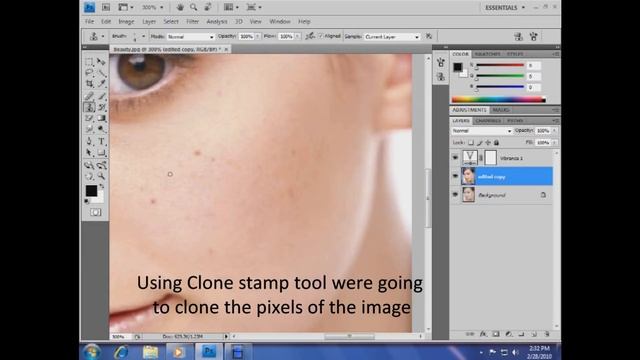Open the Arrange Documents dropdown
640x360 pixels.
tap(231, 7)
